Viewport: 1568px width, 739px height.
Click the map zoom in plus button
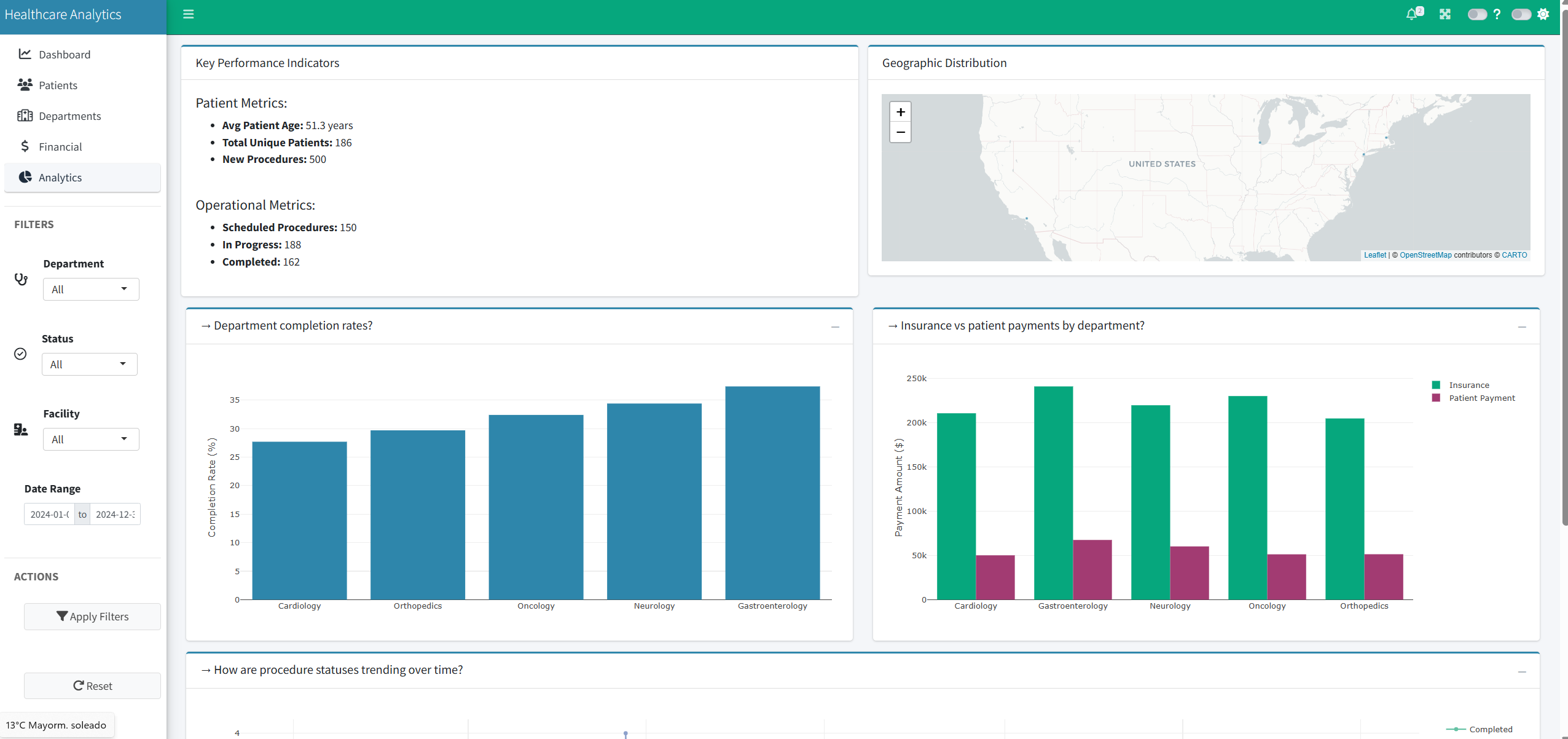pos(900,112)
